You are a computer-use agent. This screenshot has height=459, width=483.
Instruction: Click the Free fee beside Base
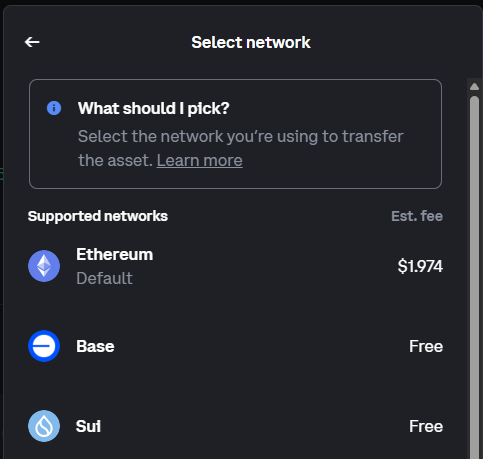pyautogui.click(x=426, y=346)
